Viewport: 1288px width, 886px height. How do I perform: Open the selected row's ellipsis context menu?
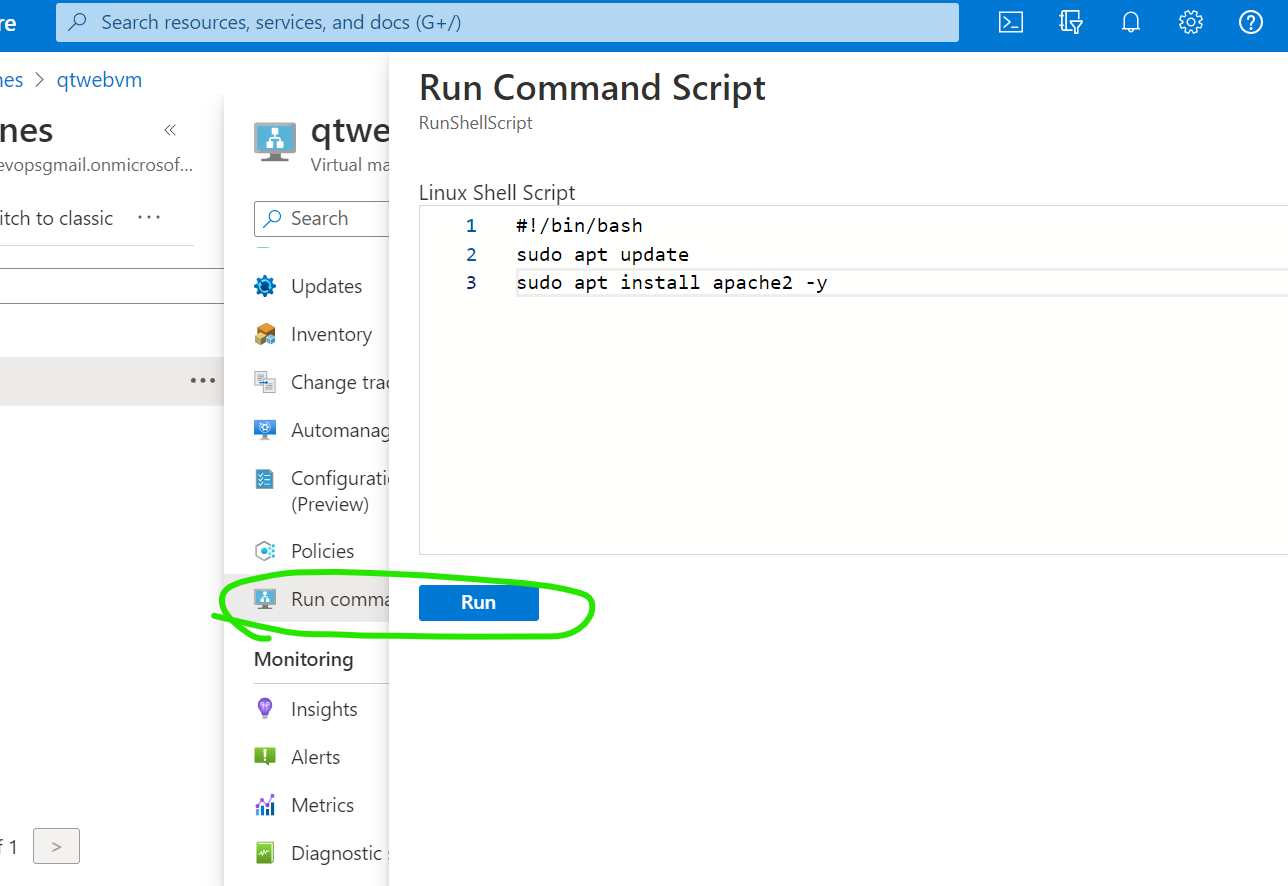[203, 381]
